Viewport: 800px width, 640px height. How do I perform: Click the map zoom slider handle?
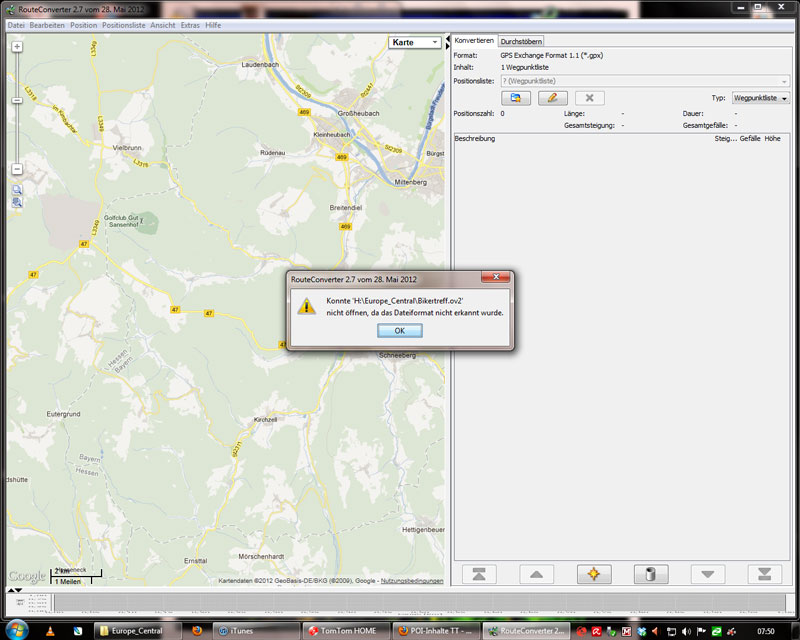point(17,101)
